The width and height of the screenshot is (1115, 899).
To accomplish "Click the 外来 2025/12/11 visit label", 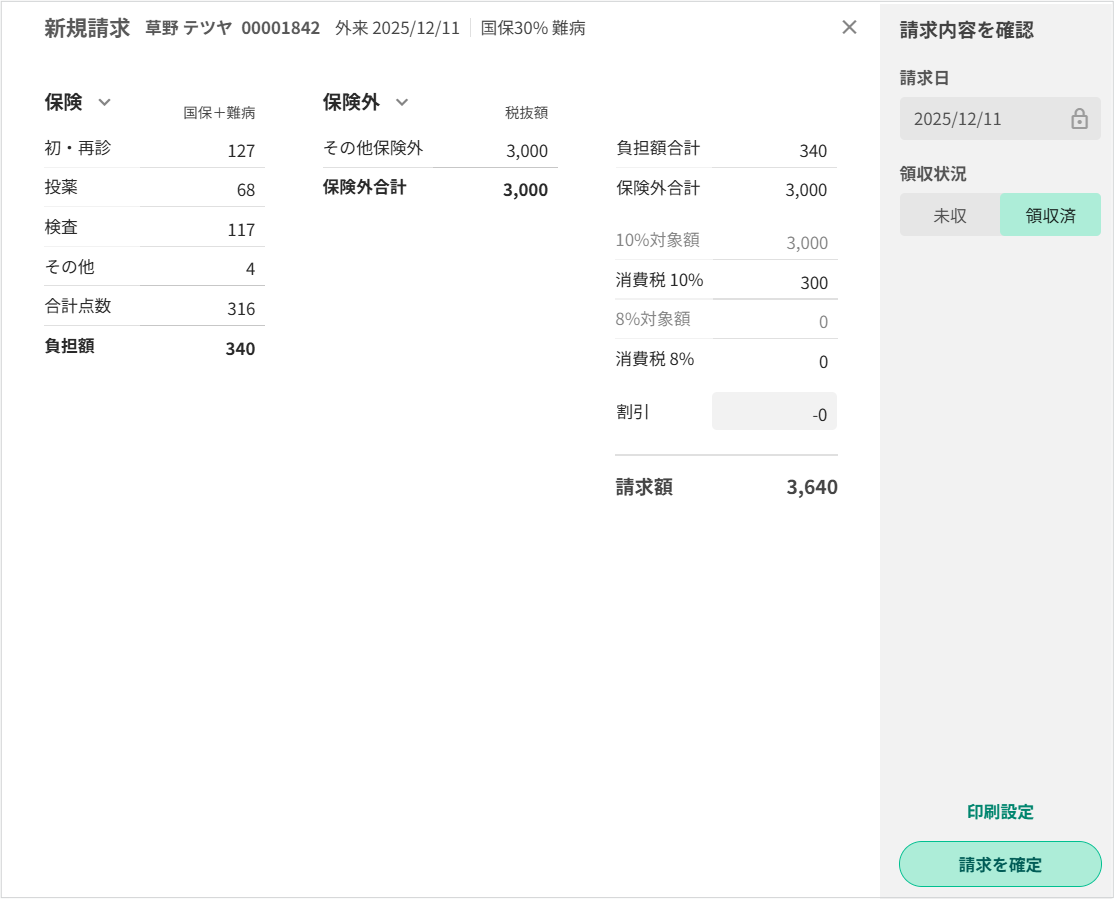I will click(398, 28).
